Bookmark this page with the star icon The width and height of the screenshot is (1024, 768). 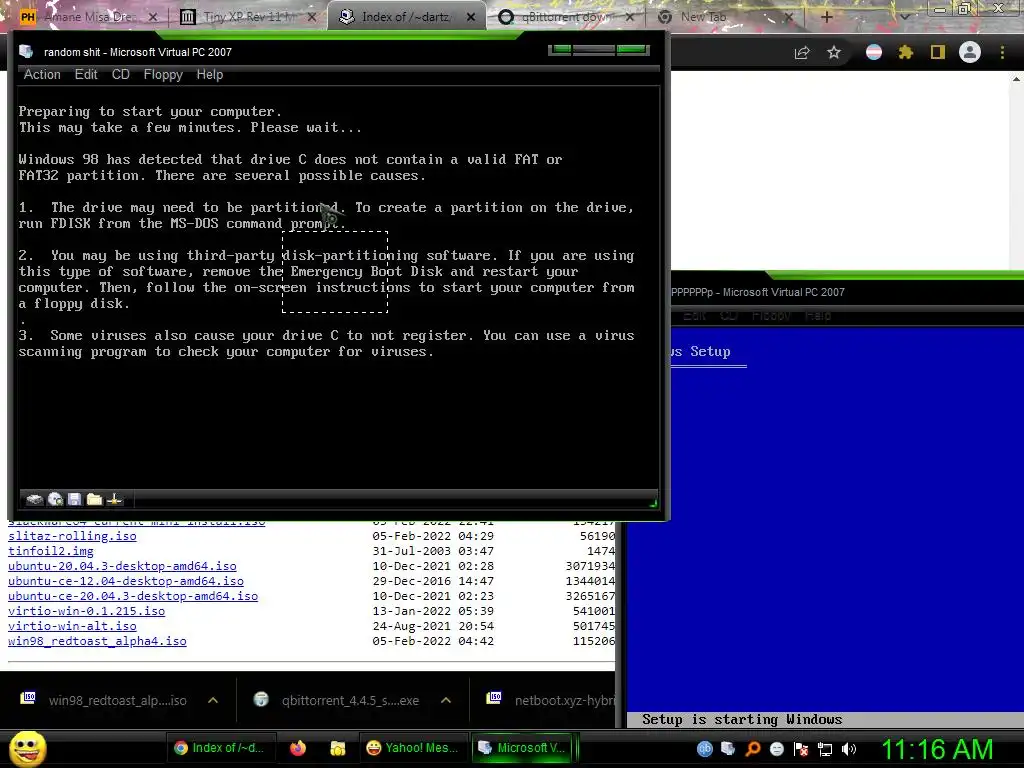click(834, 52)
